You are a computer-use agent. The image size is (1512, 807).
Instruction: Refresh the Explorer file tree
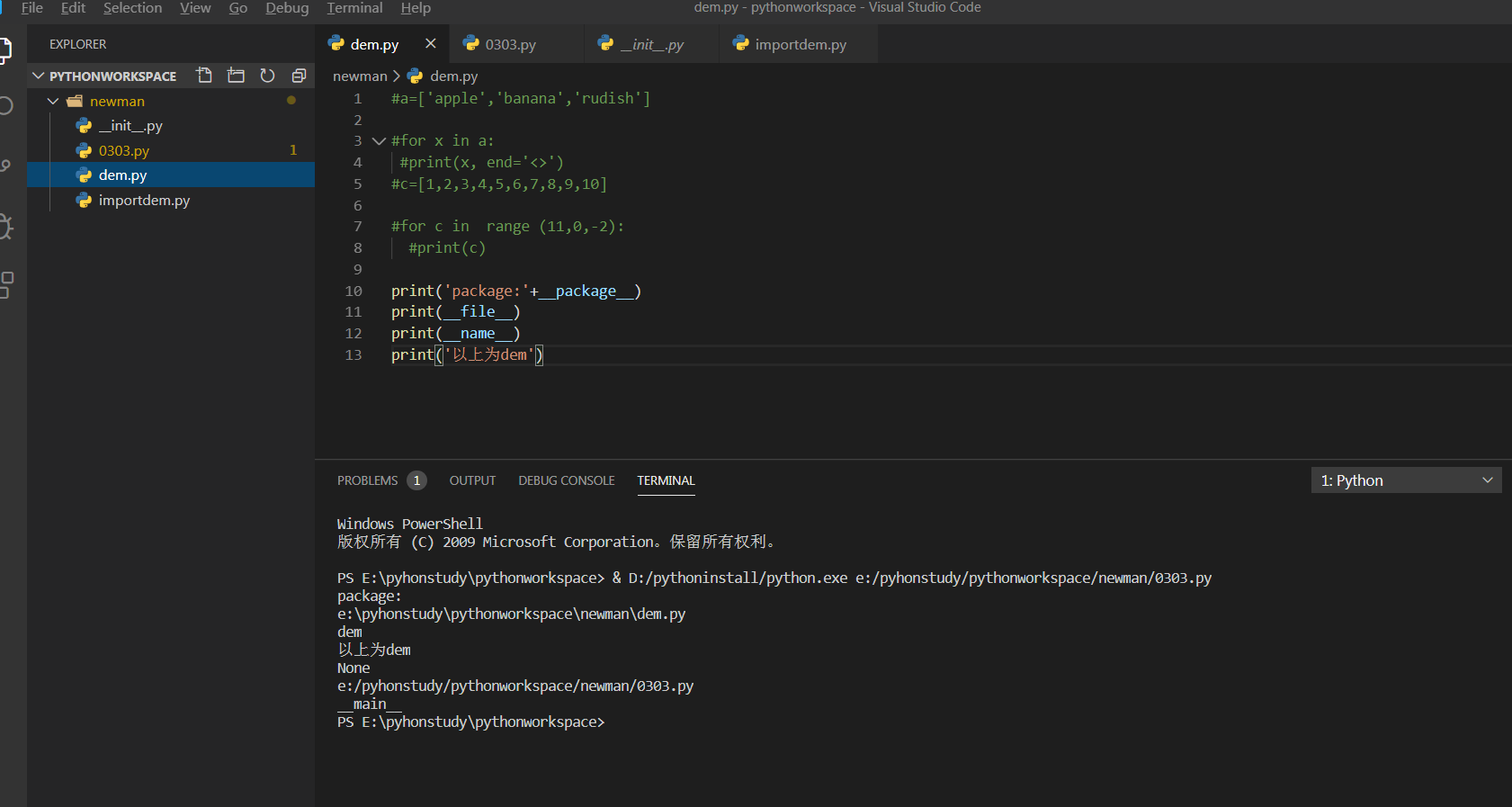click(x=267, y=76)
